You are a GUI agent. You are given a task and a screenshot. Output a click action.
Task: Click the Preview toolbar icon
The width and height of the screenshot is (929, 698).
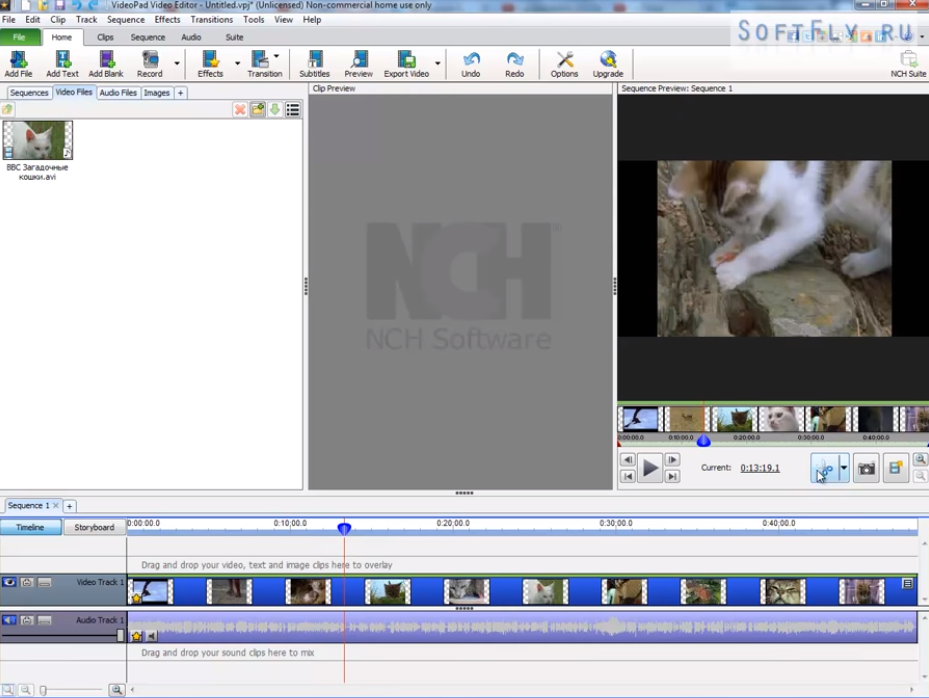pos(358,64)
